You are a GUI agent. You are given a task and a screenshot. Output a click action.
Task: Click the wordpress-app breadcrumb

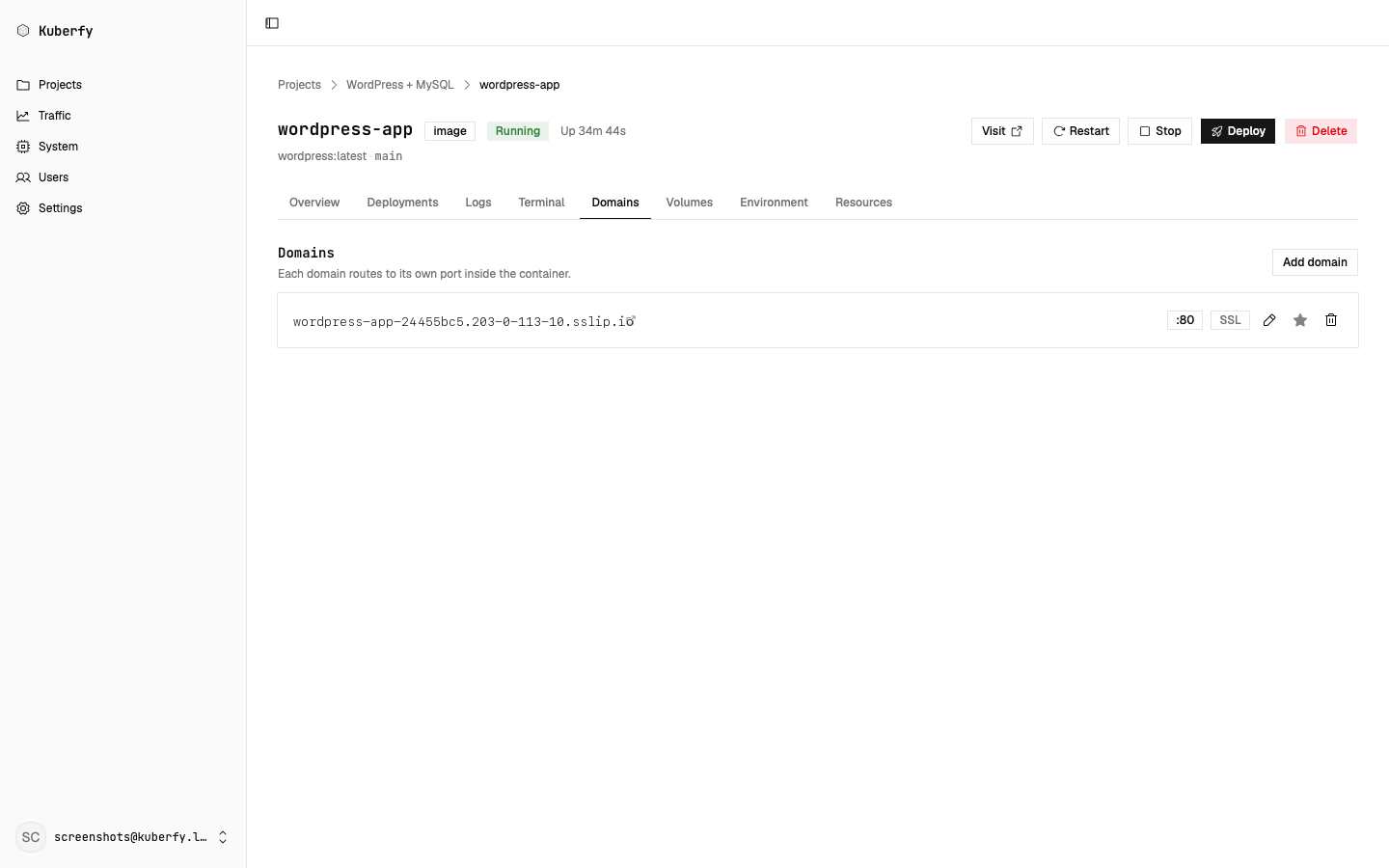tap(519, 85)
